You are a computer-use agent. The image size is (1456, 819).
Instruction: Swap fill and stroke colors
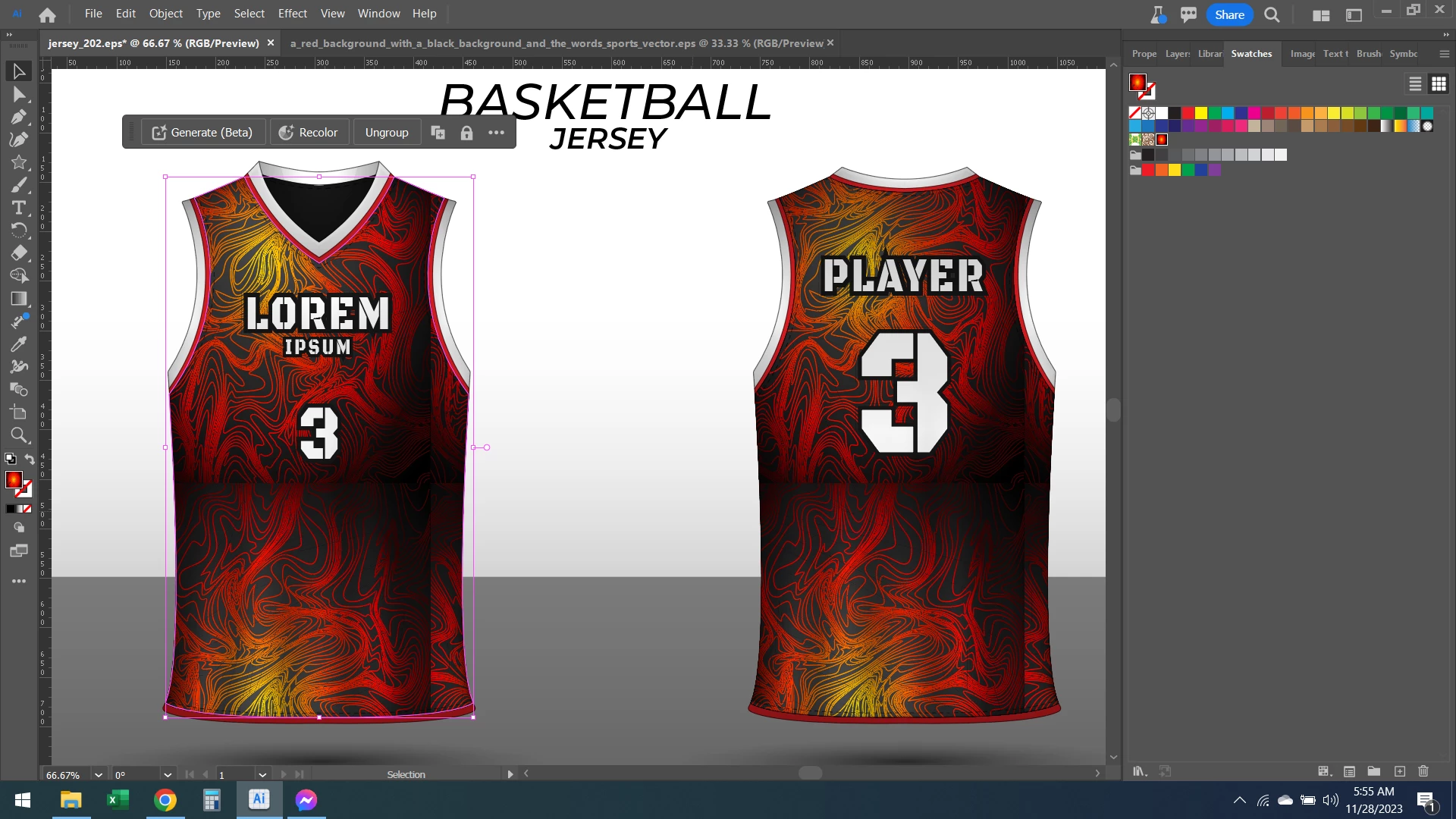pos(30,459)
